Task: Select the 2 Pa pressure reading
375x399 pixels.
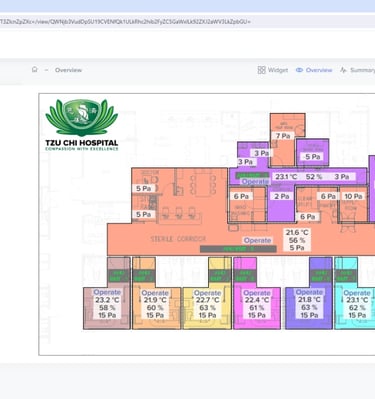Action: (x=282, y=196)
